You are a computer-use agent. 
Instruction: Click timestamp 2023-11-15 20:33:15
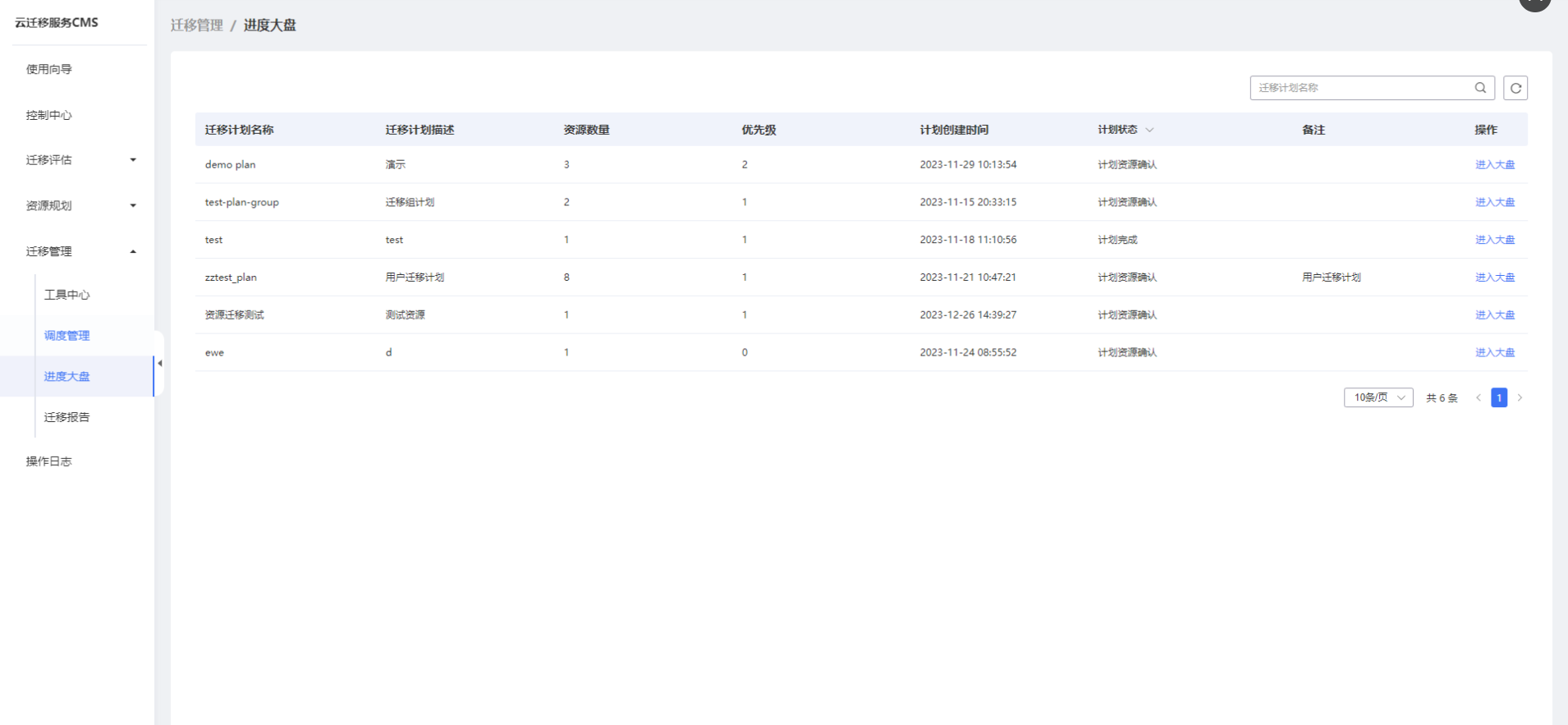968,202
